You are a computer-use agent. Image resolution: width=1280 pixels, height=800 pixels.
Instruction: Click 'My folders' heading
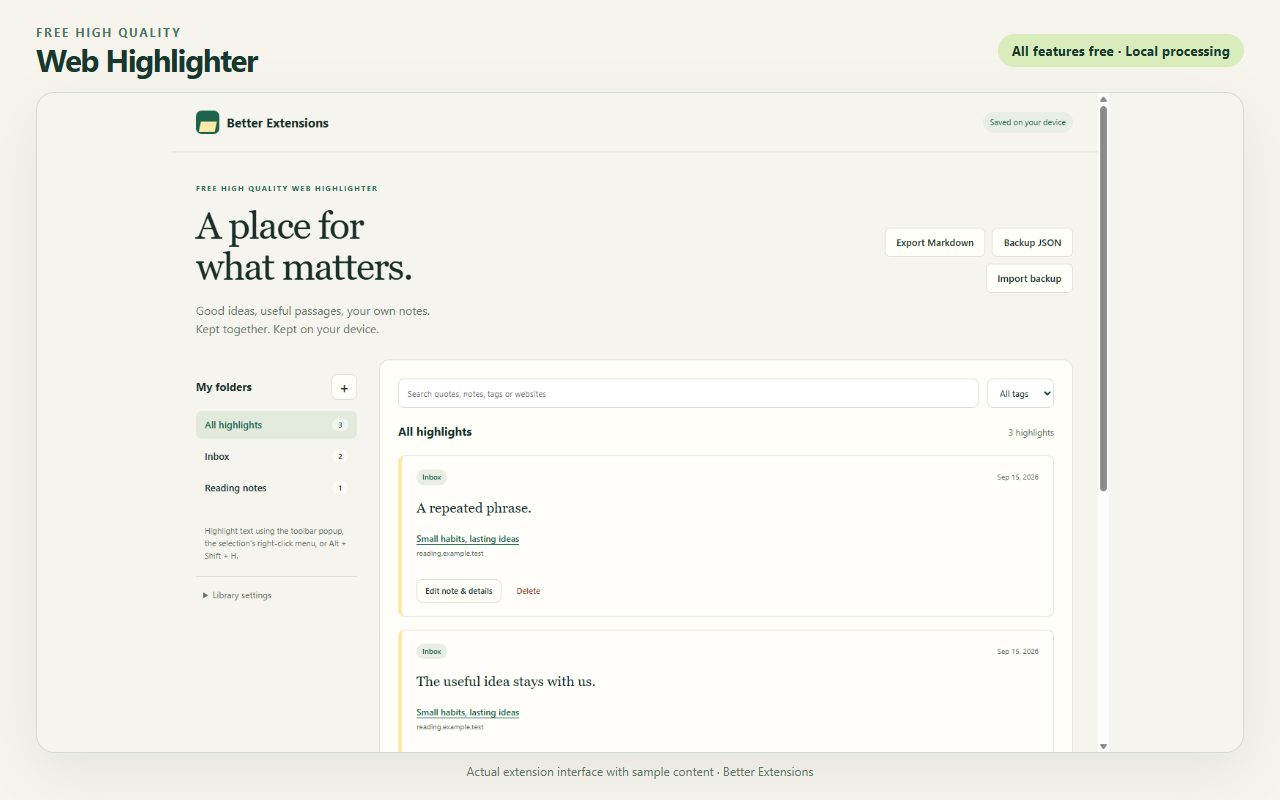click(224, 387)
